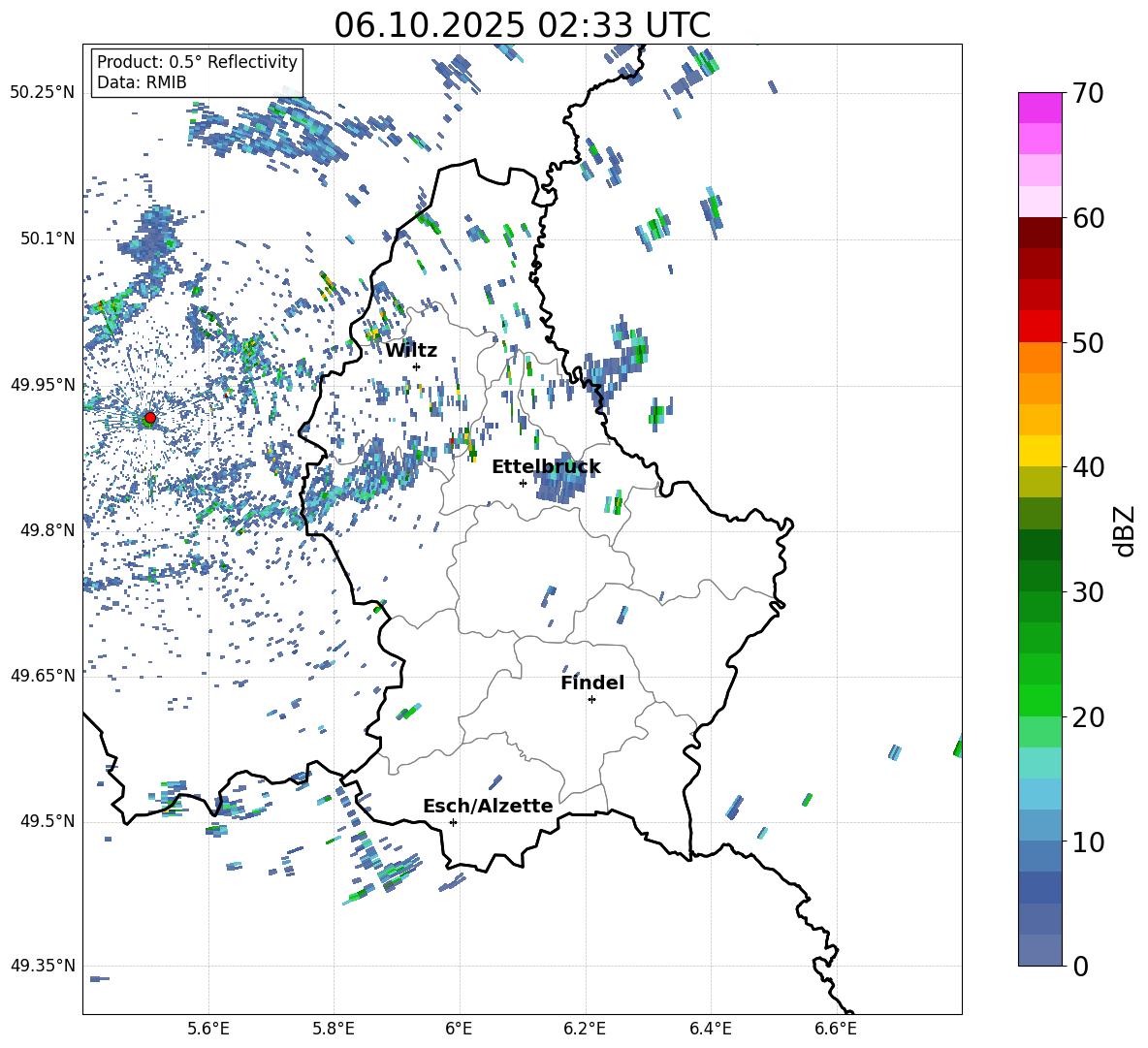Click the Product: 0.5° Reflectivity text
This screenshot has height=1048, width=1148.
[197, 62]
